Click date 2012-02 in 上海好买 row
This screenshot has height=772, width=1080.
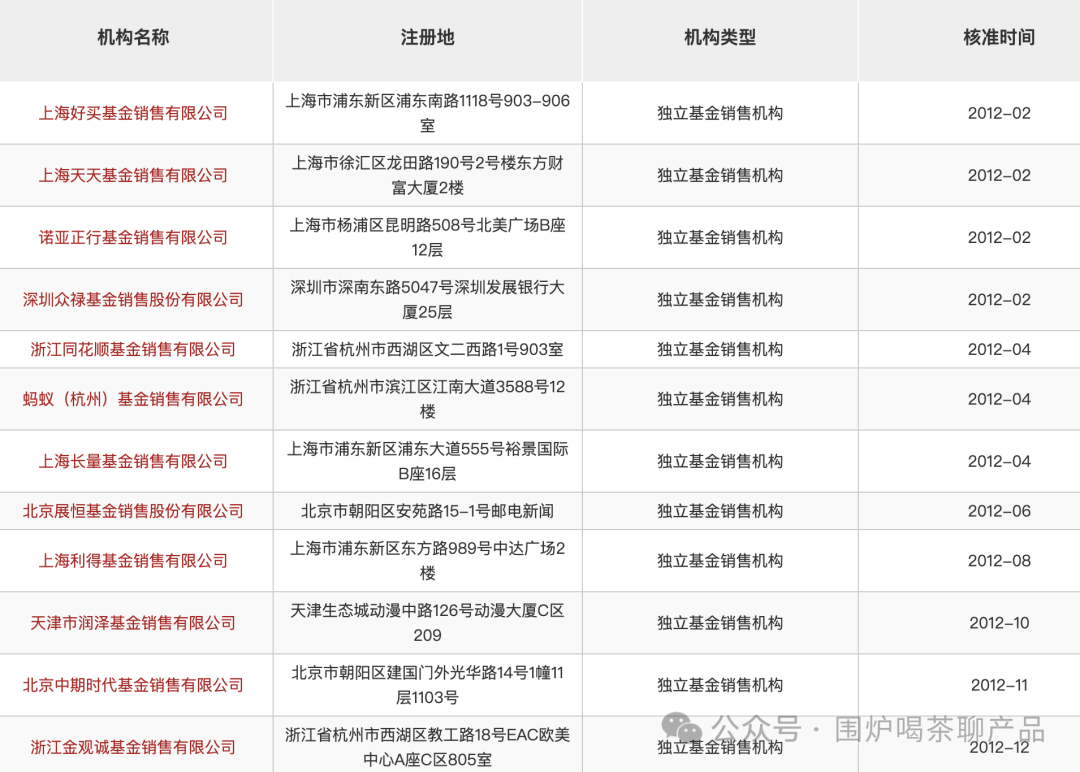pyautogui.click(x=999, y=113)
